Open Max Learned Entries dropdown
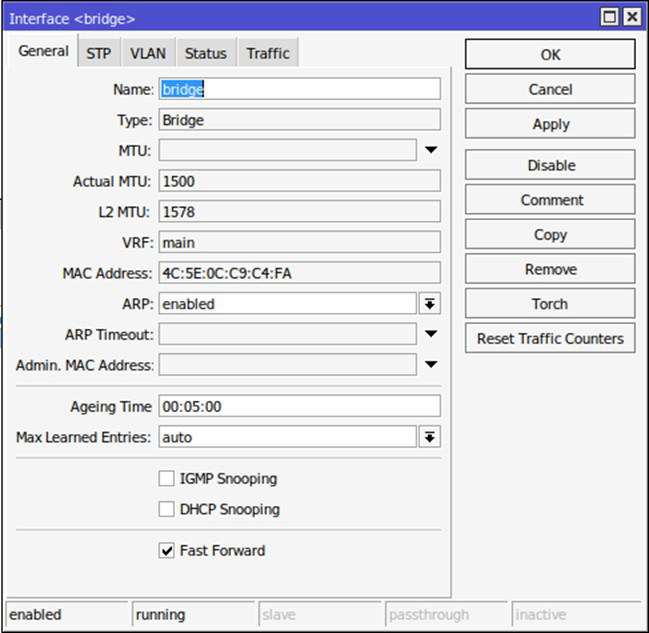The image size is (649, 633). pos(430,437)
